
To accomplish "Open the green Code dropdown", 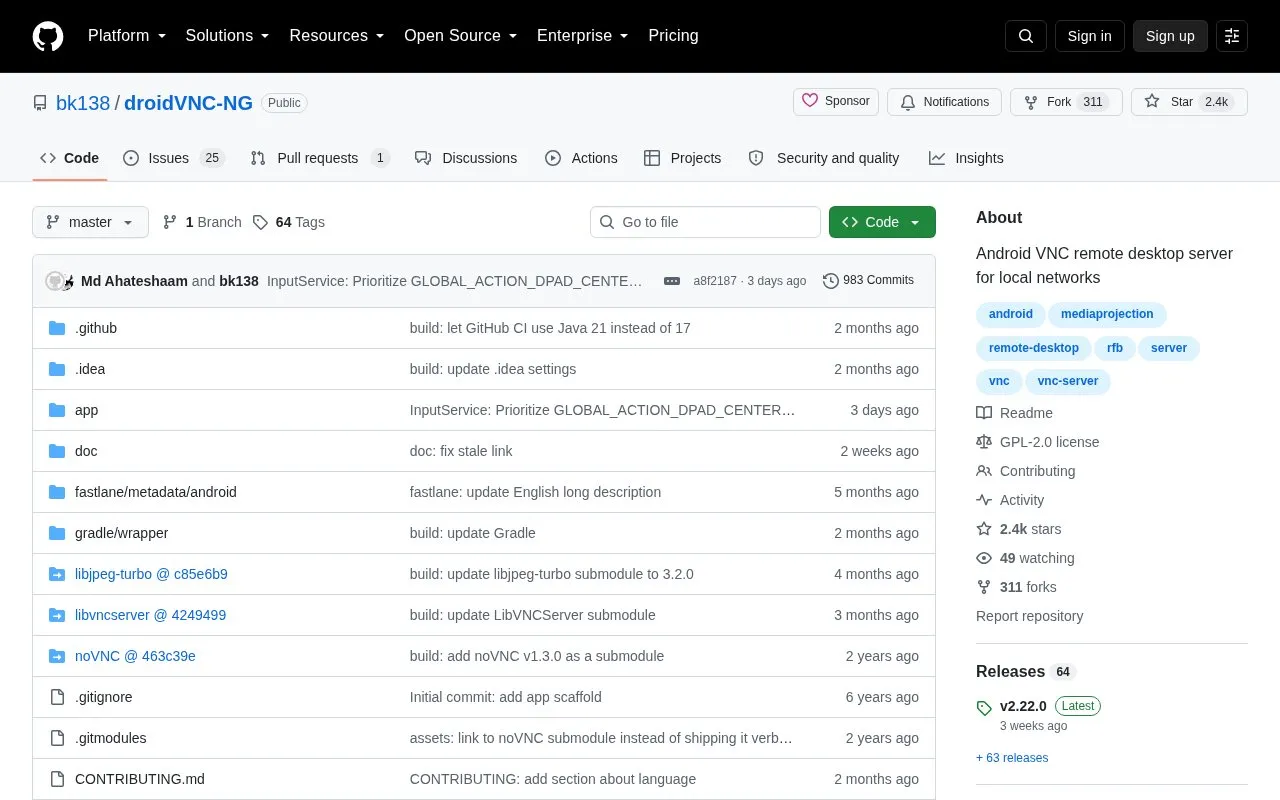I will [882, 222].
